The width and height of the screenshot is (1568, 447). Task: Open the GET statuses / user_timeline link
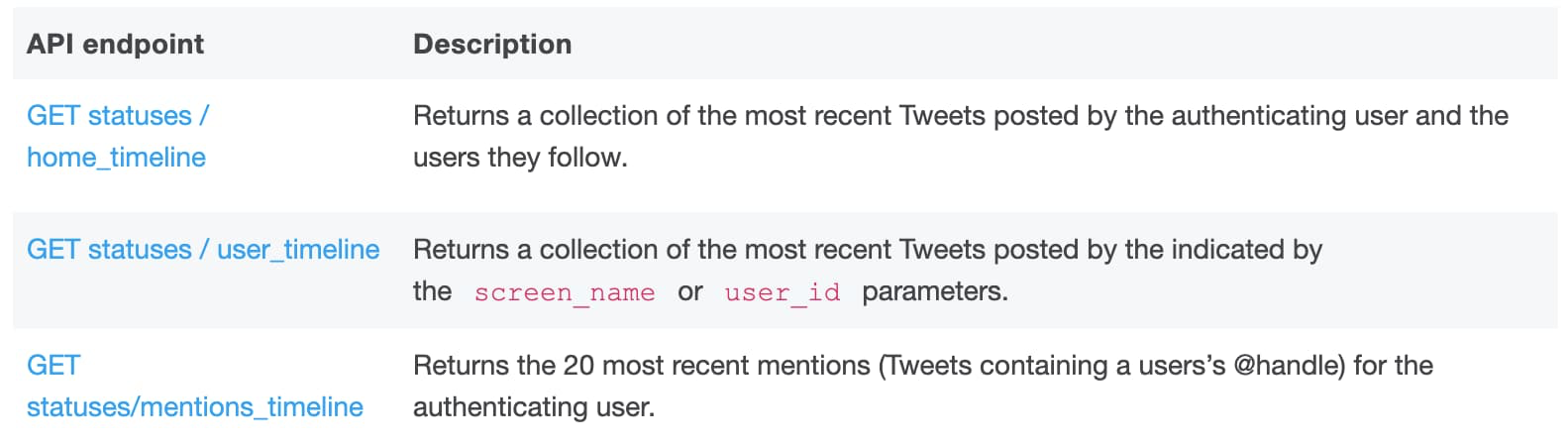(203, 250)
